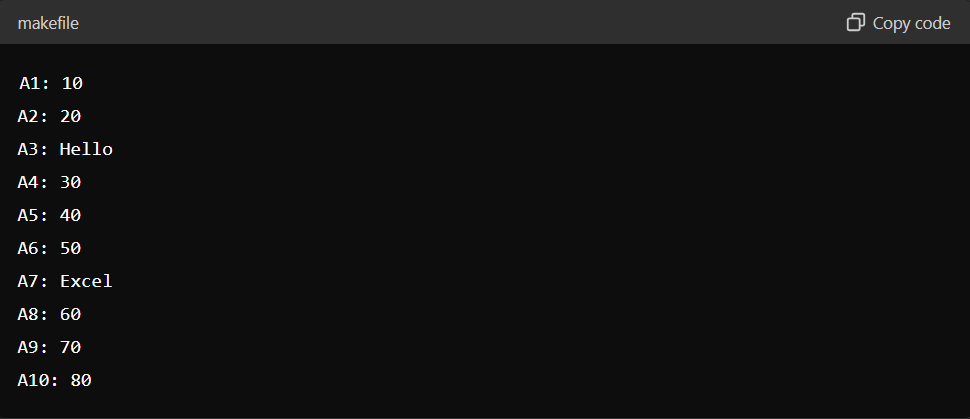The image size is (970, 419).
Task: Click the A10 cell label
Action: 33,380
